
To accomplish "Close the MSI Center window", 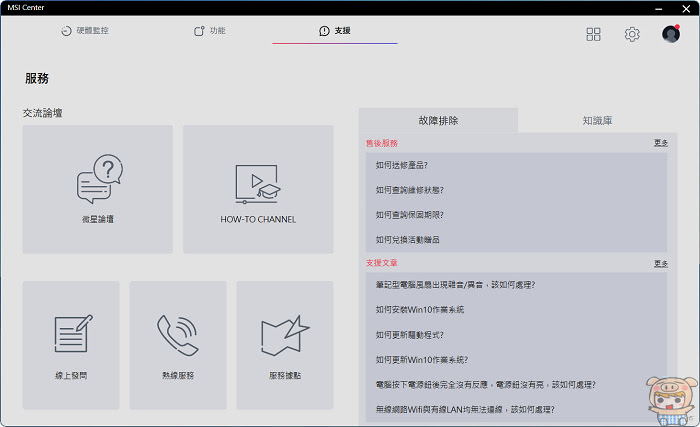I will pos(686,8).
